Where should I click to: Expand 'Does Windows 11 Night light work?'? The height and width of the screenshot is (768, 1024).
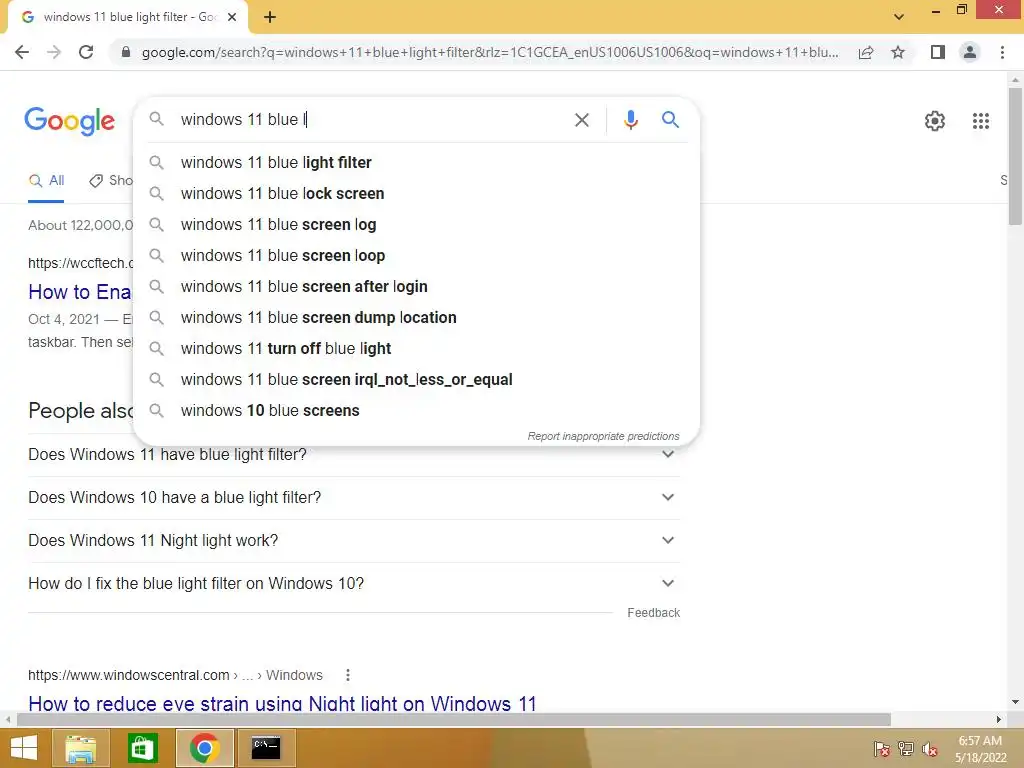tap(354, 541)
